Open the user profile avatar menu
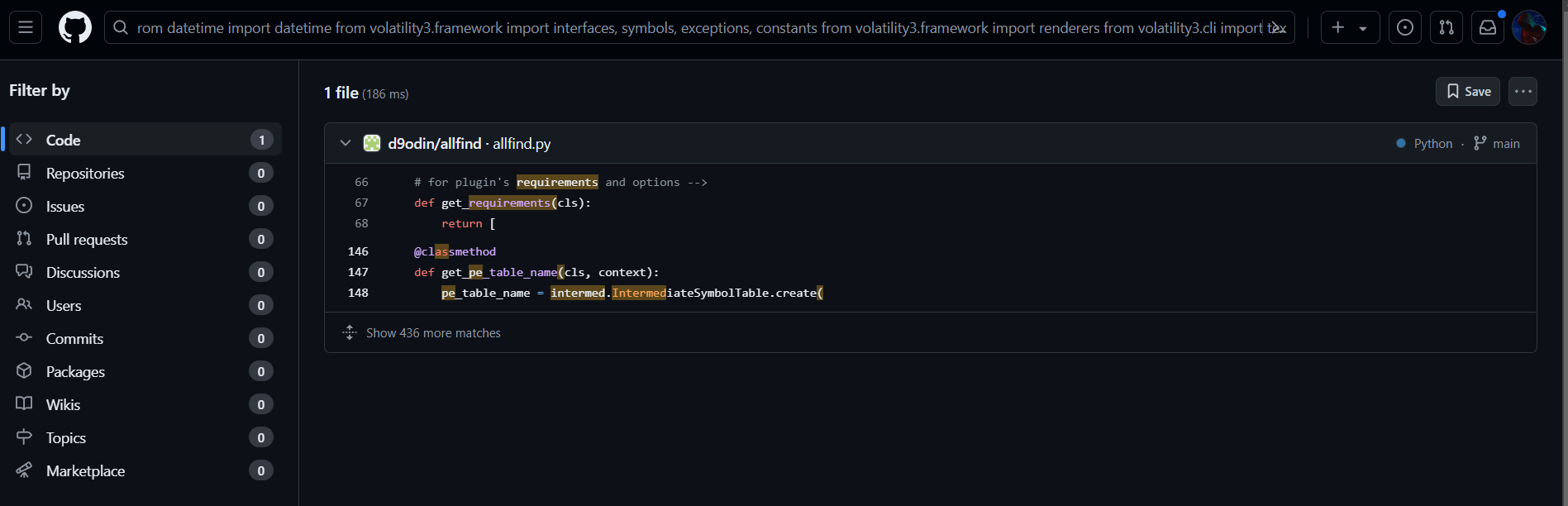Viewport: 1568px width, 506px height. 1528,27
